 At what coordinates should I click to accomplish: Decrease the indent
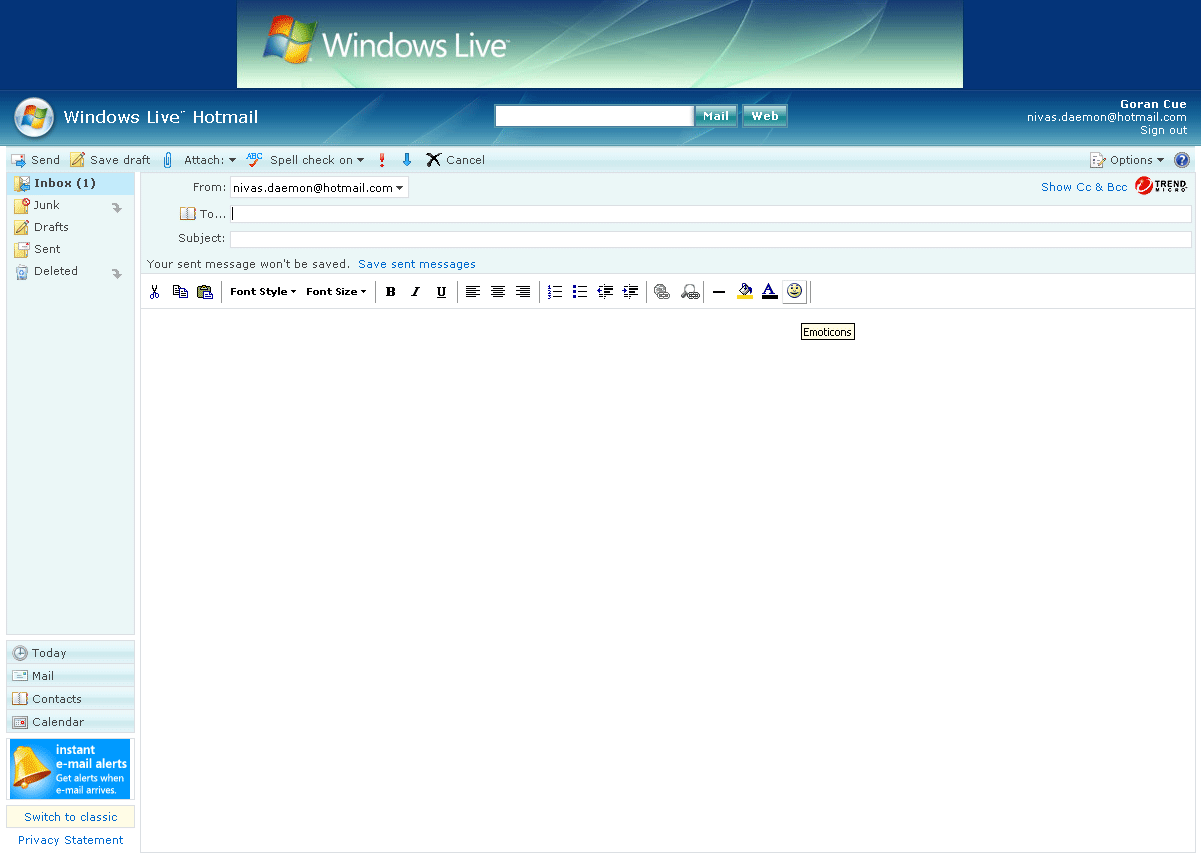point(605,292)
